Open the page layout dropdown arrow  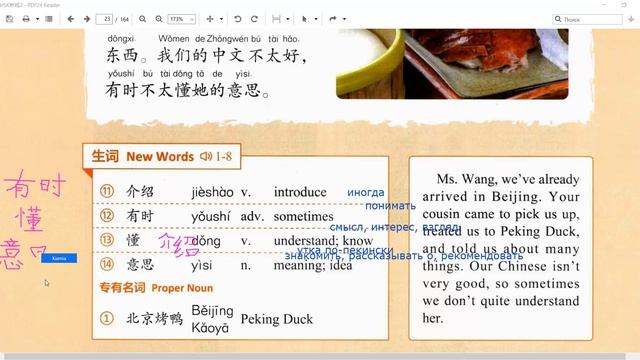point(287,19)
